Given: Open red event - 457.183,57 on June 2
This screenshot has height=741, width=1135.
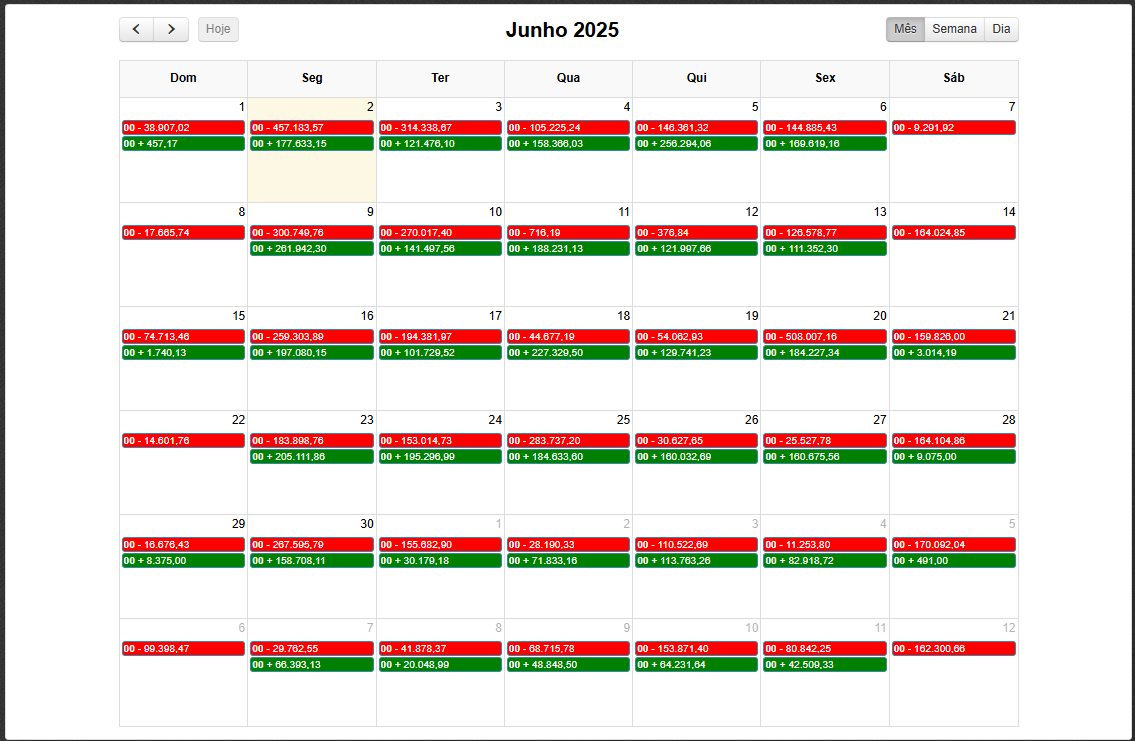Looking at the screenshot, I should pyautogui.click(x=311, y=128).
